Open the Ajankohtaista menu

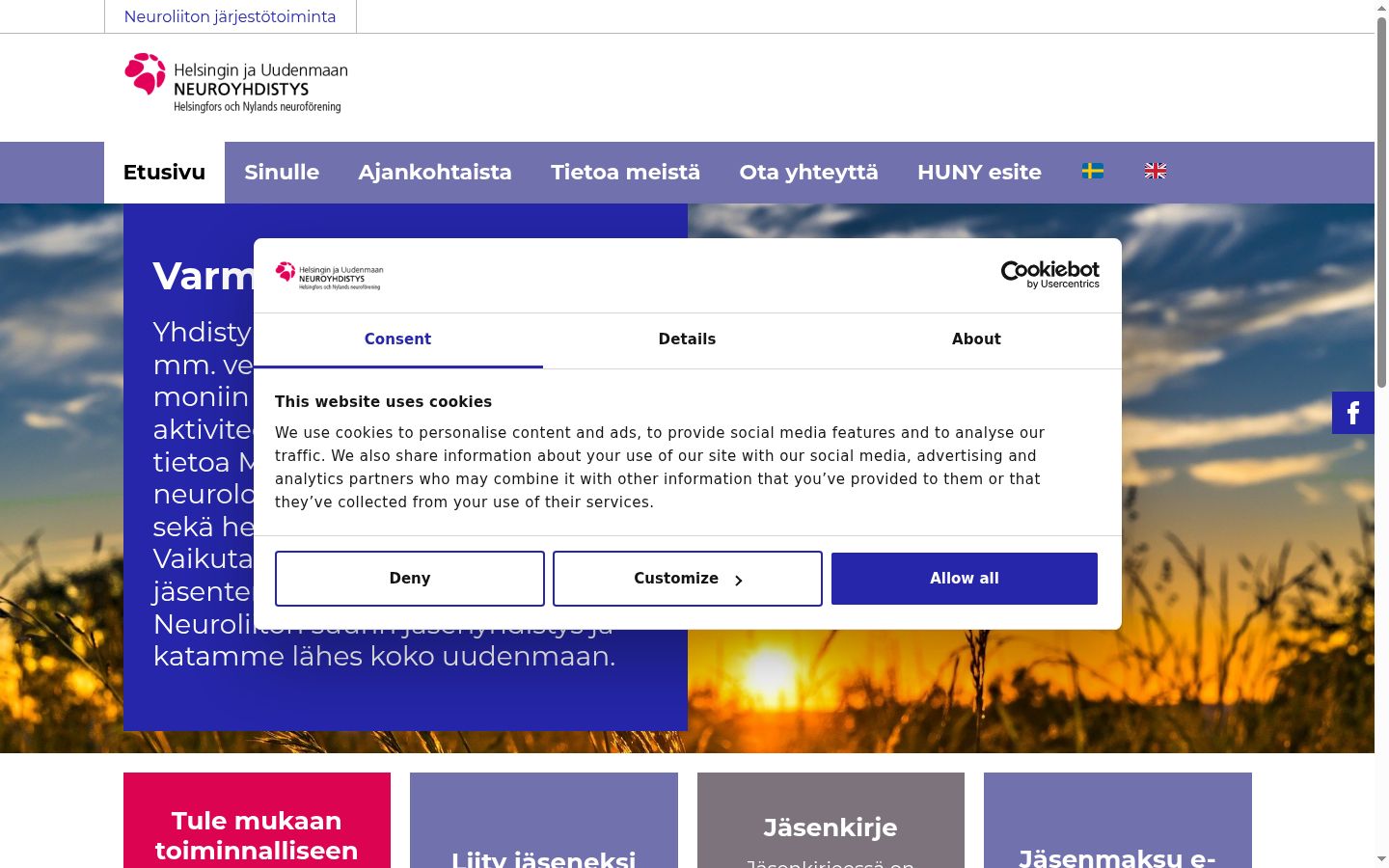tap(435, 173)
